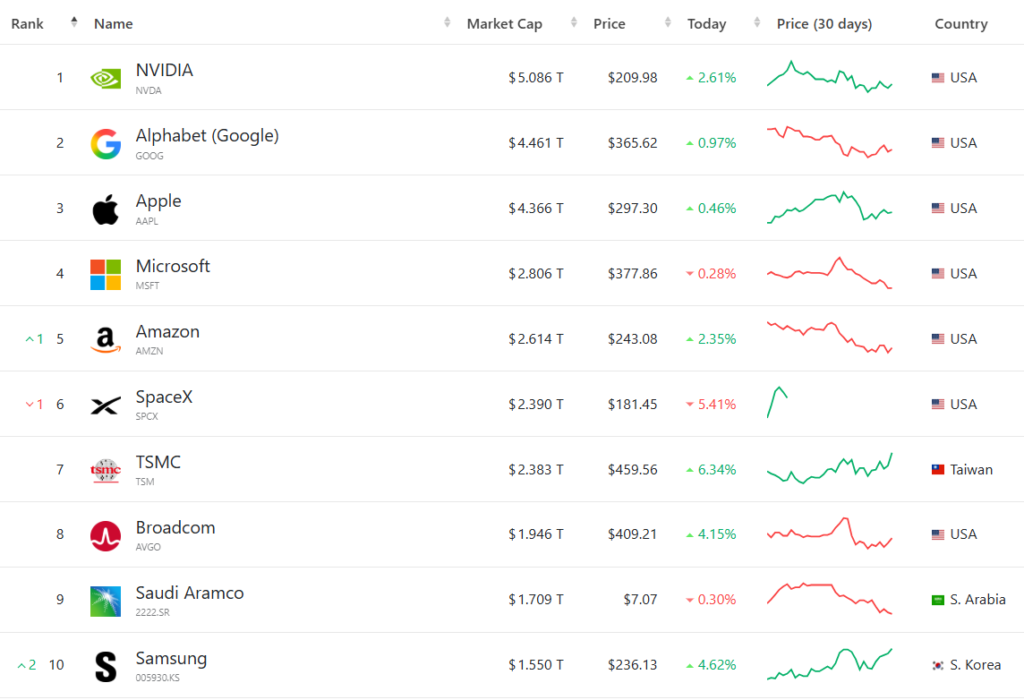The image size is (1024, 700).
Task: Click the Google G logo icon
Action: click(x=105, y=144)
